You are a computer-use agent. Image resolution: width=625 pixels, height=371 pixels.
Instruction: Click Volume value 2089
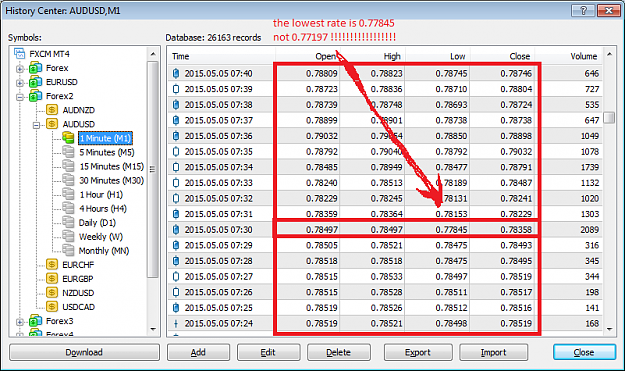[x=590, y=230]
